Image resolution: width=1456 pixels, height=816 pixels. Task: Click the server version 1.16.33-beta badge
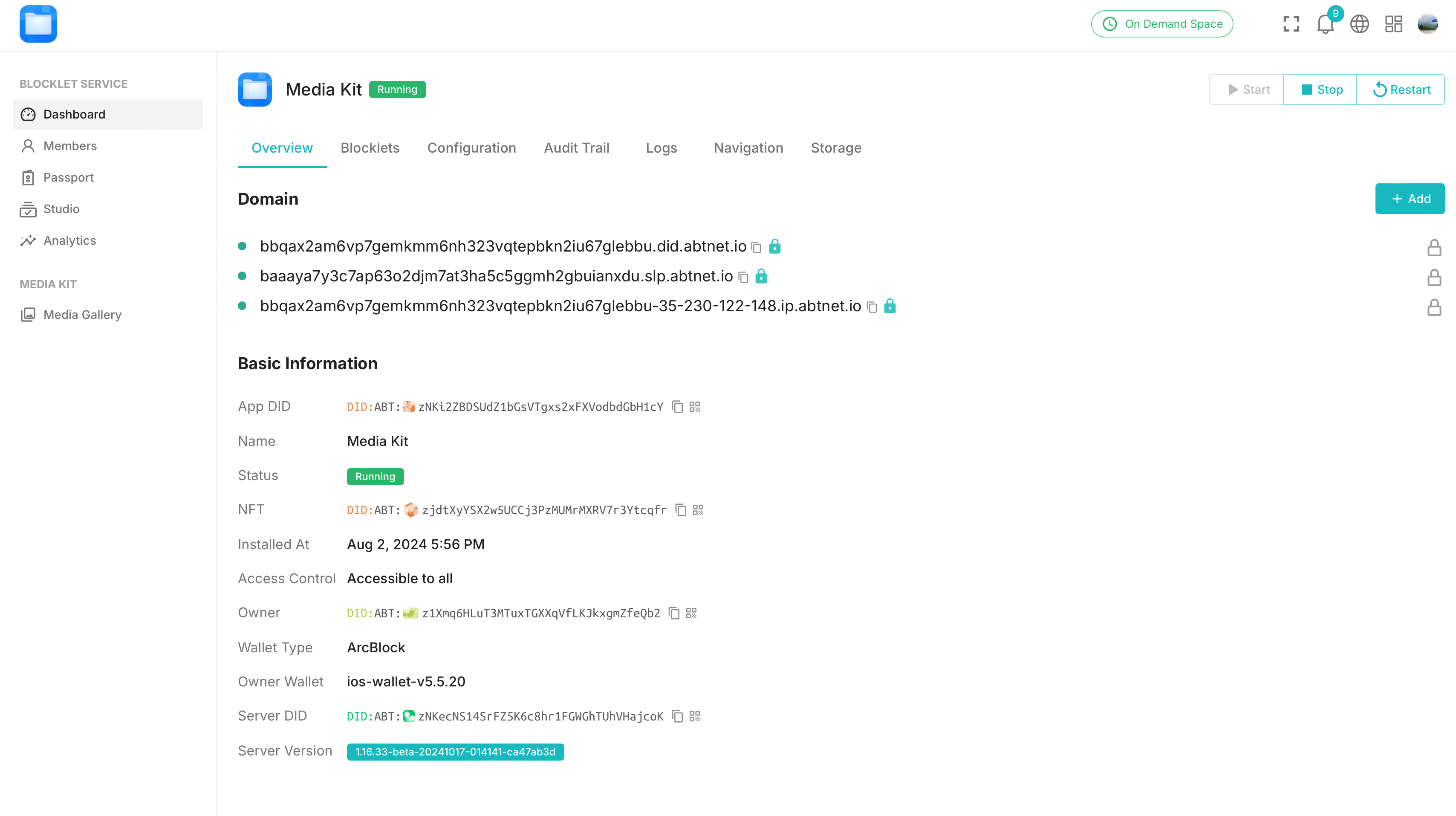pos(455,752)
